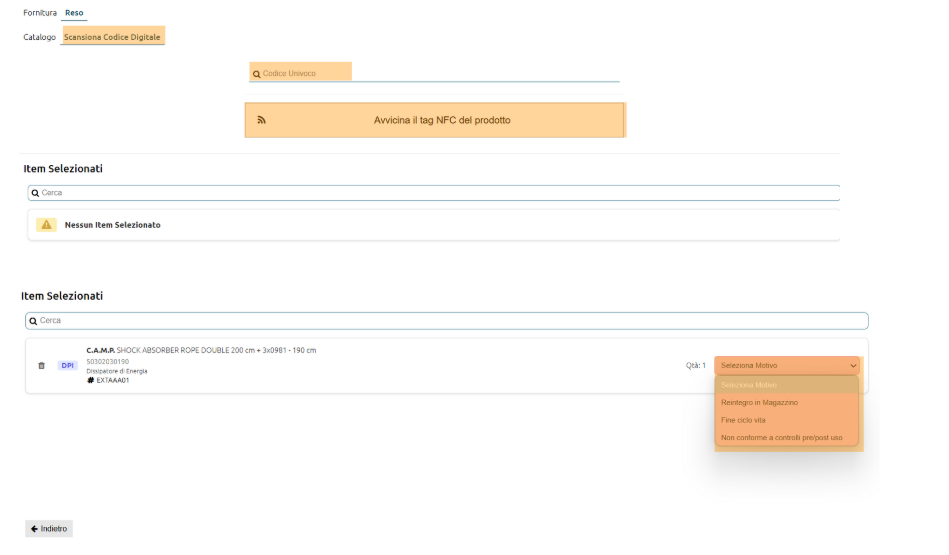Click the Codice Univoco search field
The width and height of the screenshot is (949, 555).
[434, 73]
